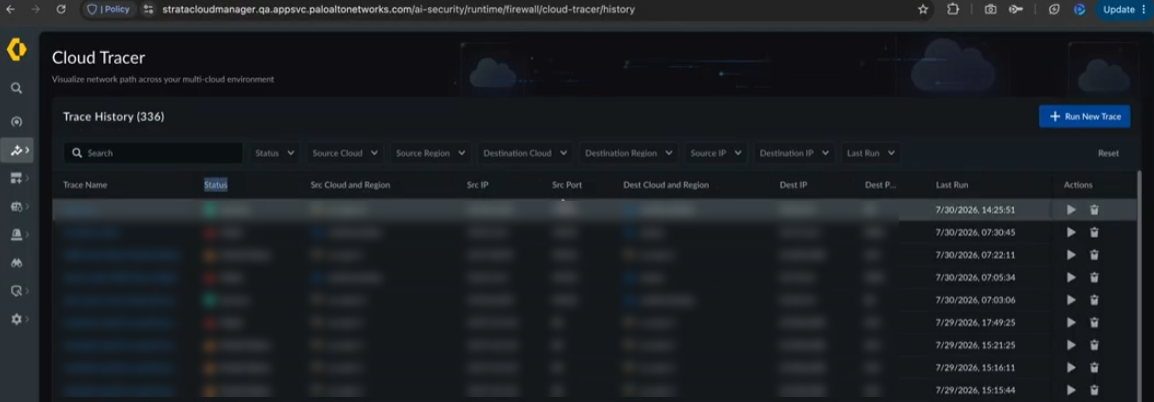Rerun the trace from 7/30/2026, 07:03:06
The image size is (1154, 402).
(1071, 300)
